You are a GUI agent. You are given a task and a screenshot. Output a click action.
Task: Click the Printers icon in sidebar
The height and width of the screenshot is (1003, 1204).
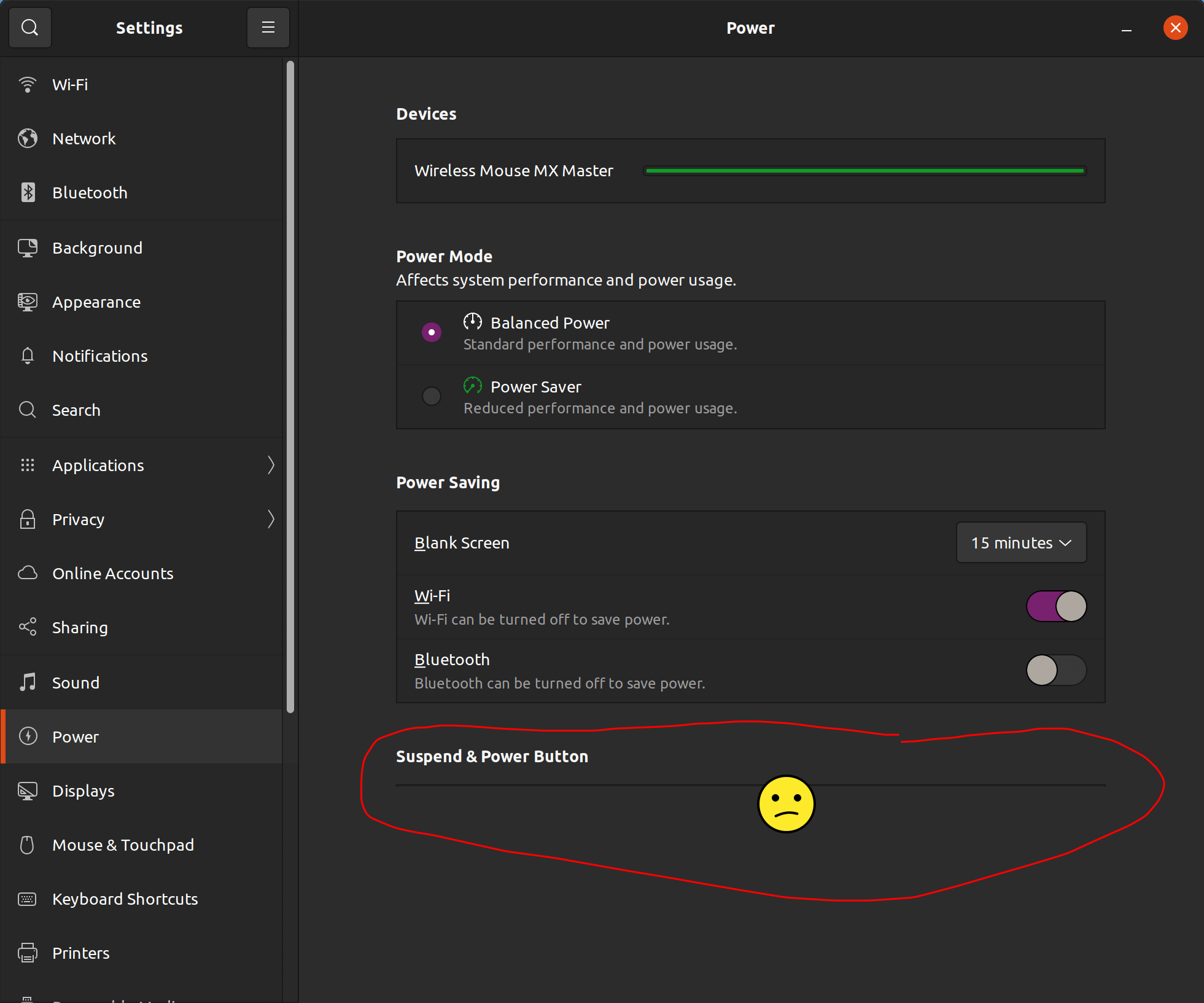coord(28,953)
